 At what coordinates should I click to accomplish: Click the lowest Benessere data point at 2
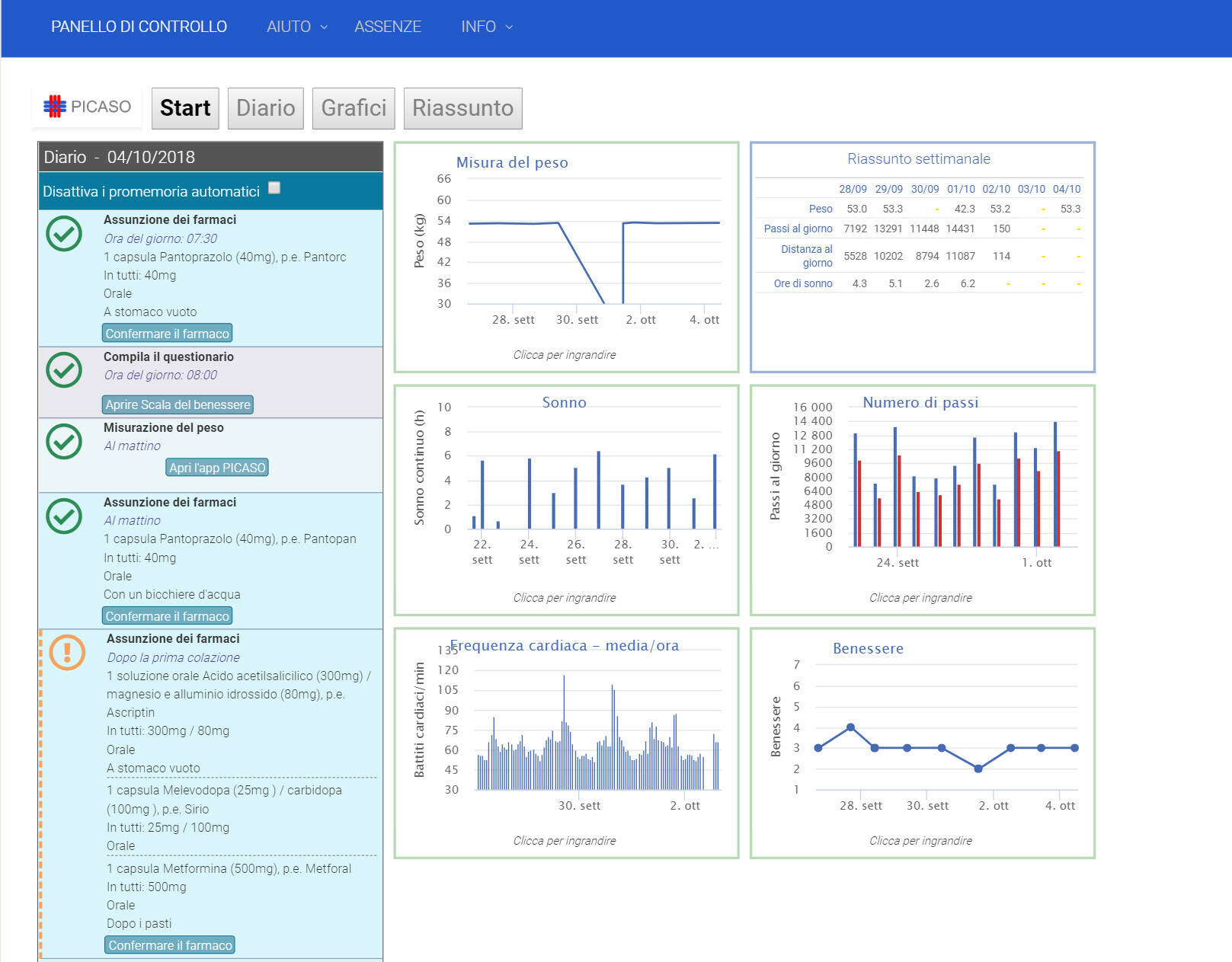pos(978,769)
